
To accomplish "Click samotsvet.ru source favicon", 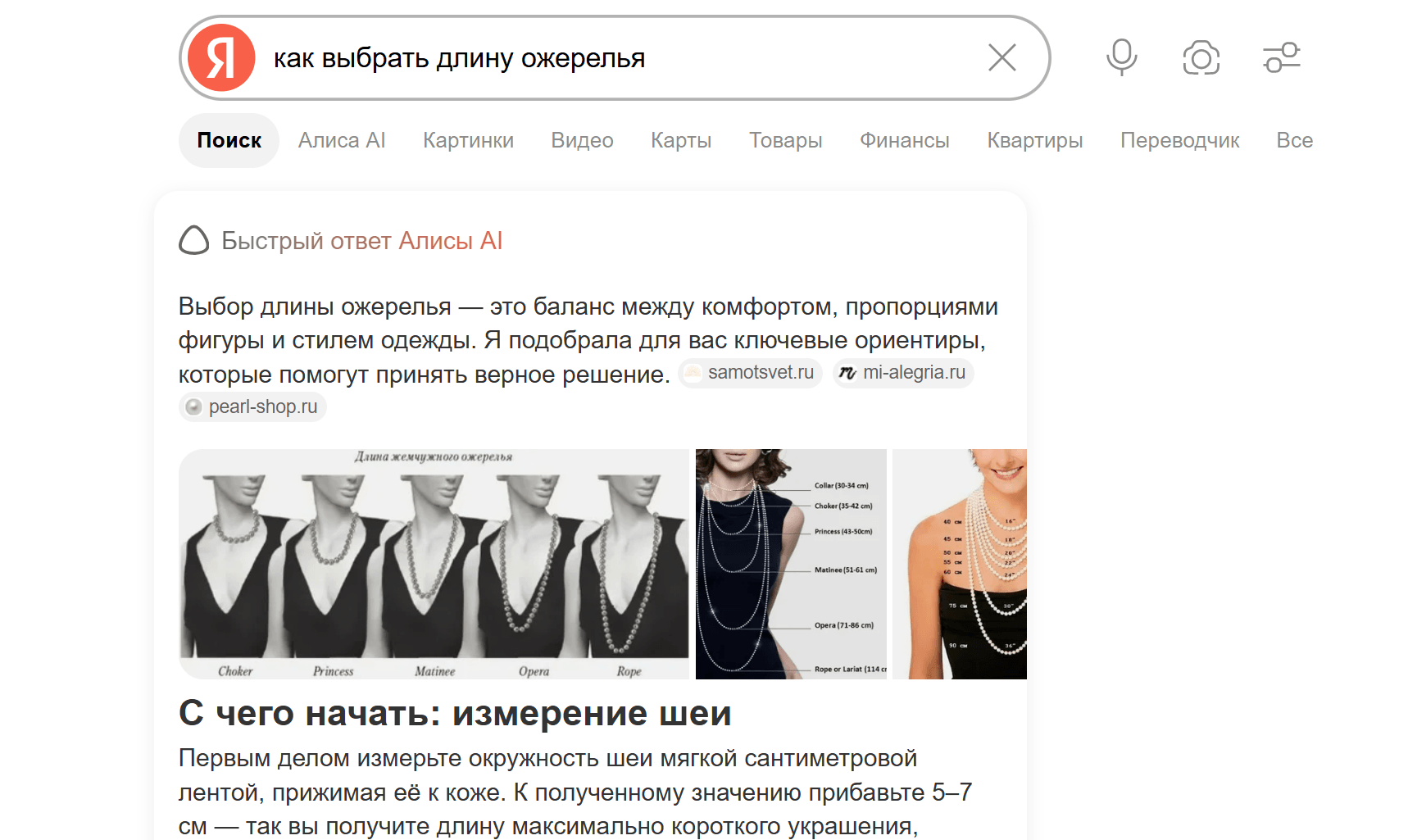I will coord(693,373).
